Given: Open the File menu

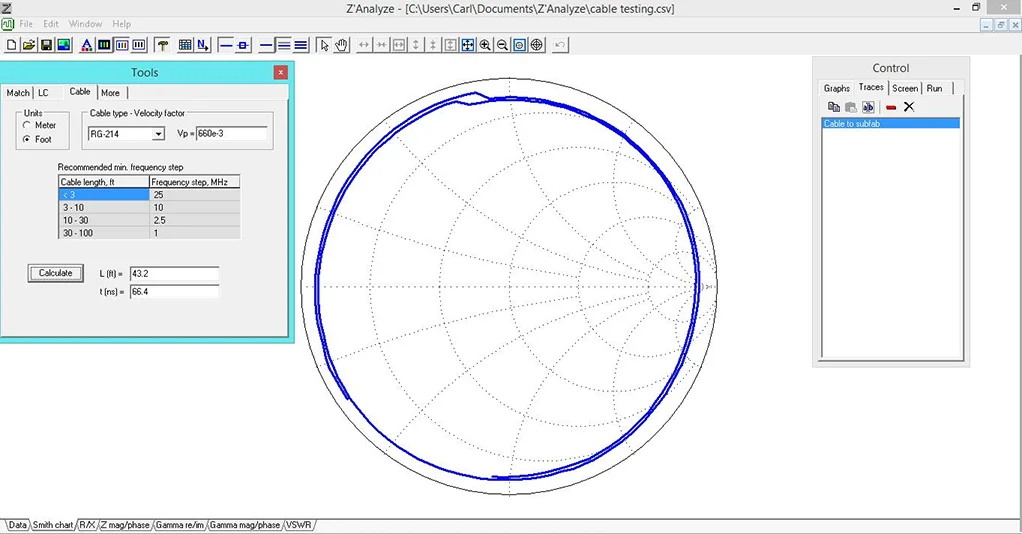Looking at the screenshot, I should tap(26, 24).
